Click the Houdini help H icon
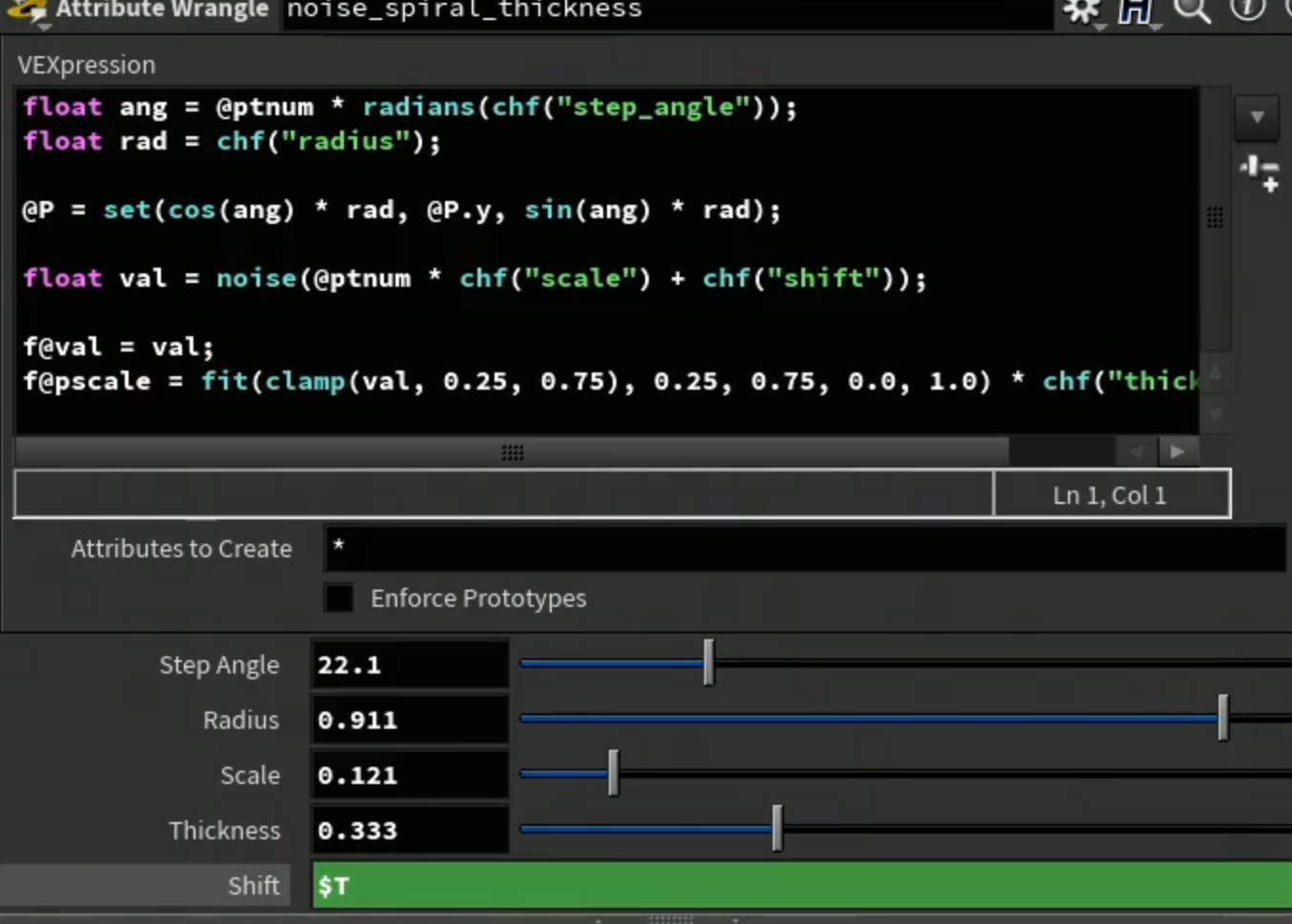Image resolution: width=1292 pixels, height=924 pixels. click(x=1136, y=10)
